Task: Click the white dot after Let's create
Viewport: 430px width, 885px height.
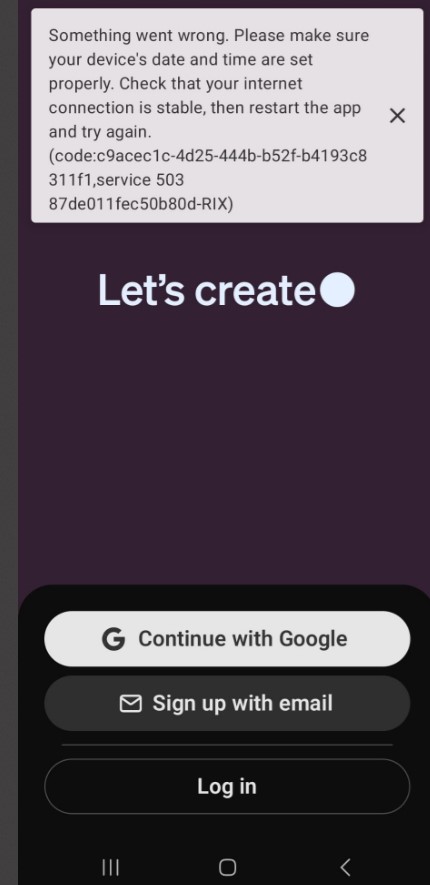Action: 337,290
